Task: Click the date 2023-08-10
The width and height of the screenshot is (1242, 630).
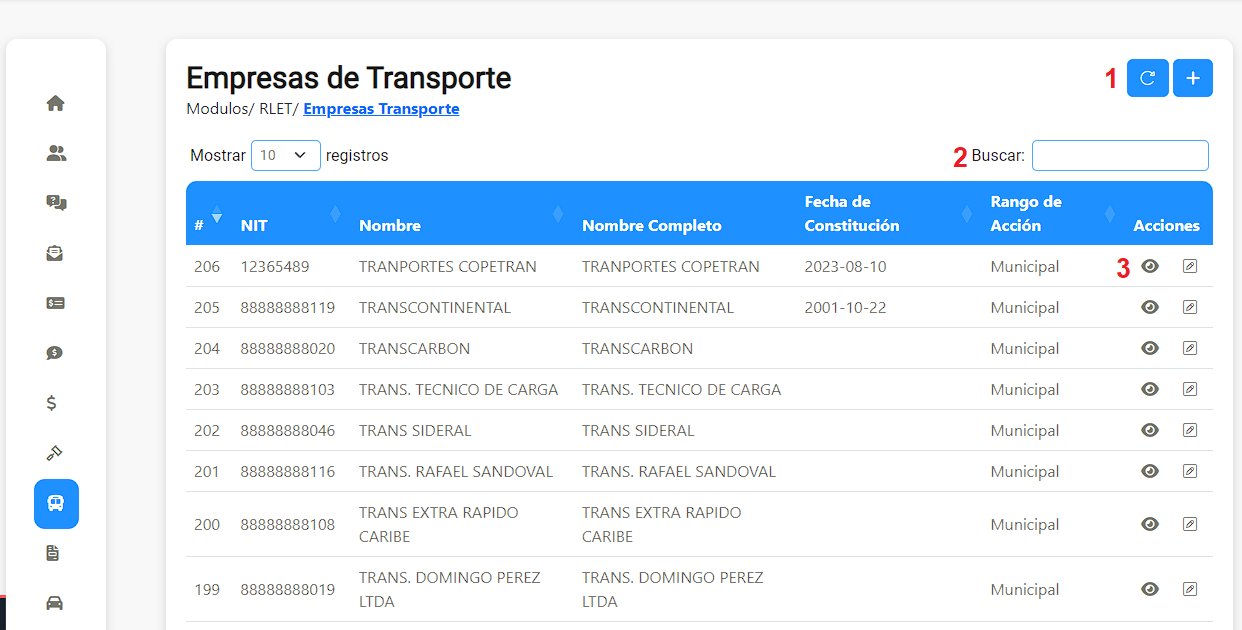Action: click(x=845, y=267)
